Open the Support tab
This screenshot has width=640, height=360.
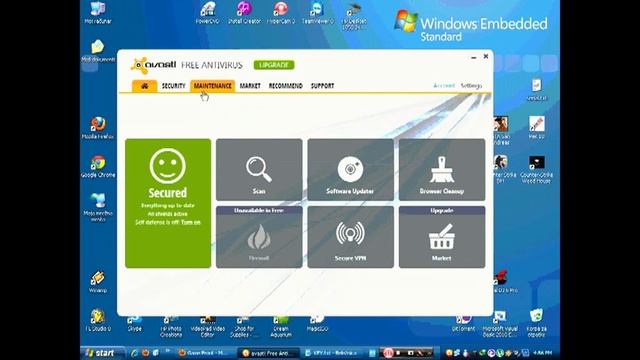click(322, 86)
